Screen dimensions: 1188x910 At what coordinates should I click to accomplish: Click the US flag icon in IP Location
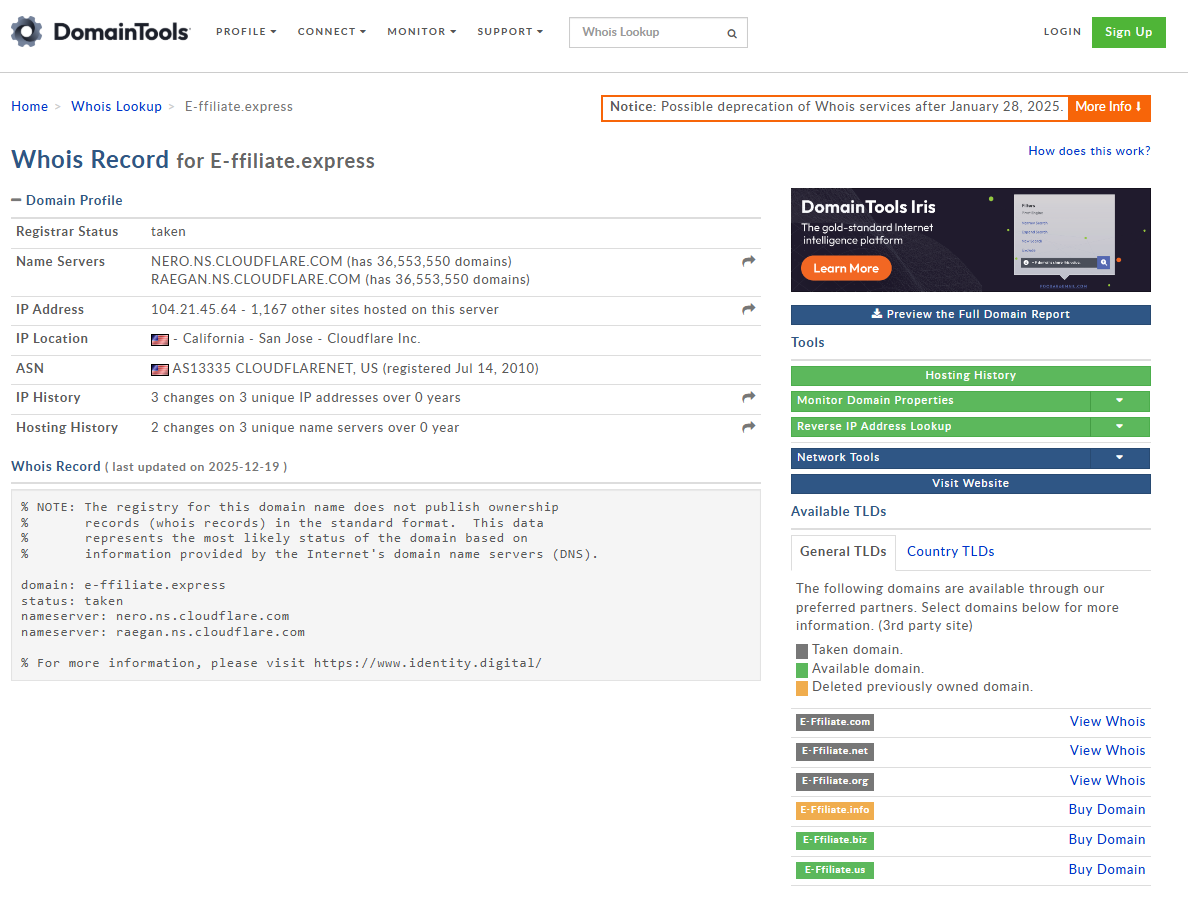[x=160, y=339]
